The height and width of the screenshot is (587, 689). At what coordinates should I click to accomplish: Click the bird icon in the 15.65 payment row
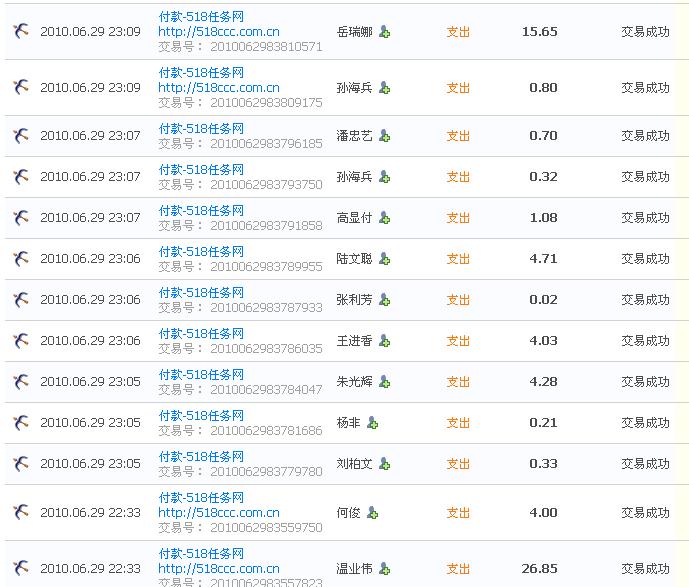pos(20,32)
